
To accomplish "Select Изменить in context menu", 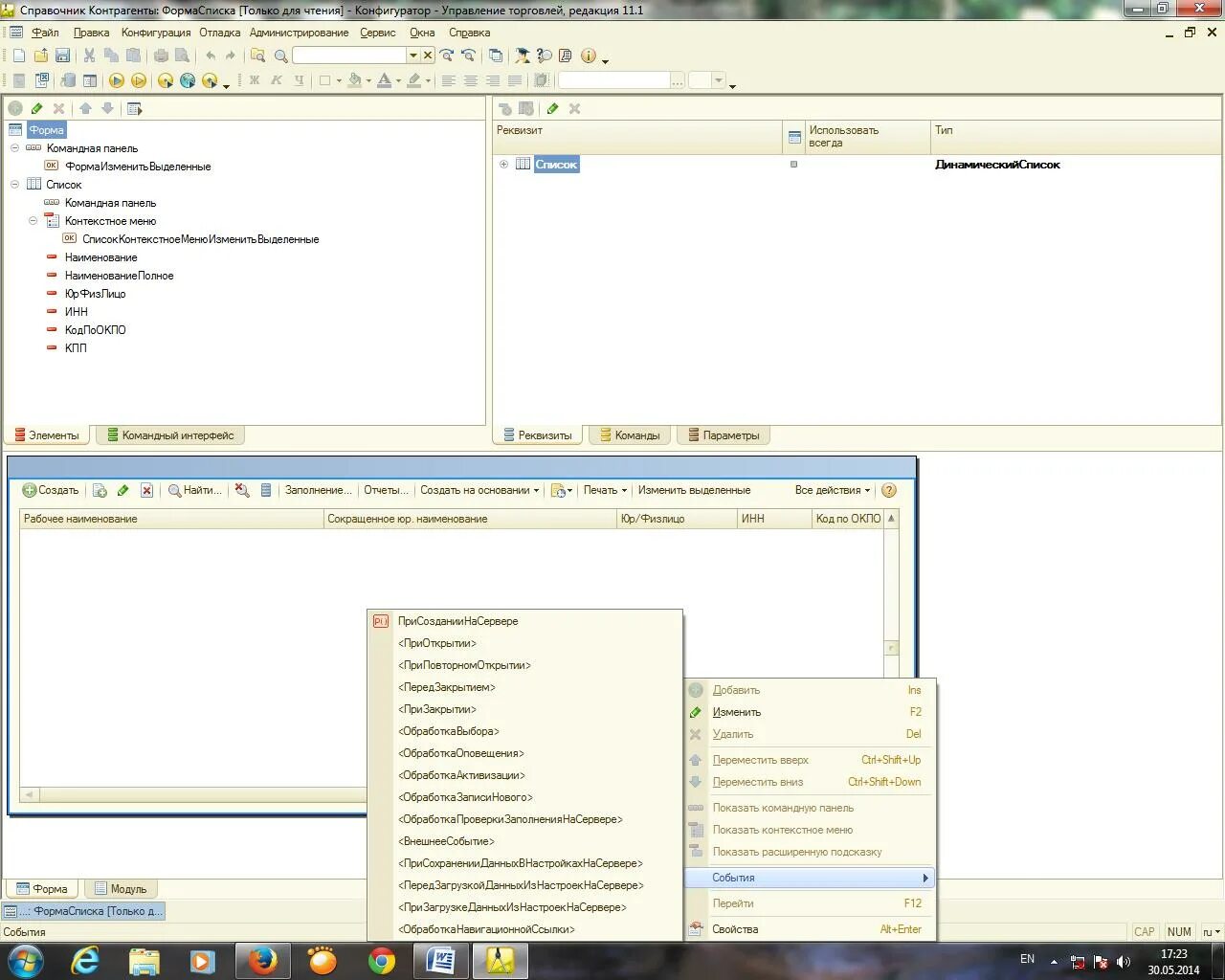I will 810,712.
